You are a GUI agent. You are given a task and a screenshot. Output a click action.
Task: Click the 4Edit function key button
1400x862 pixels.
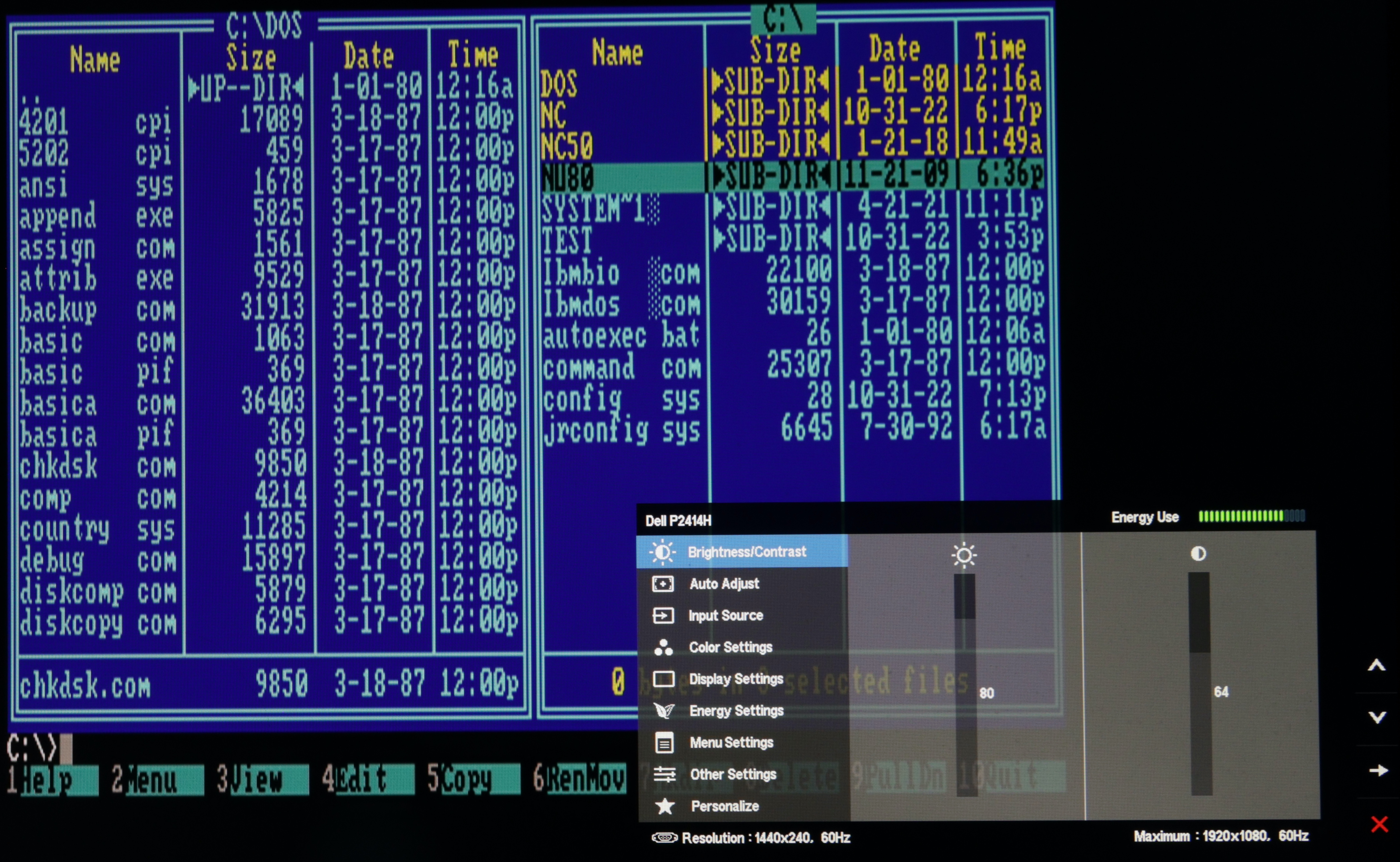coord(368,779)
